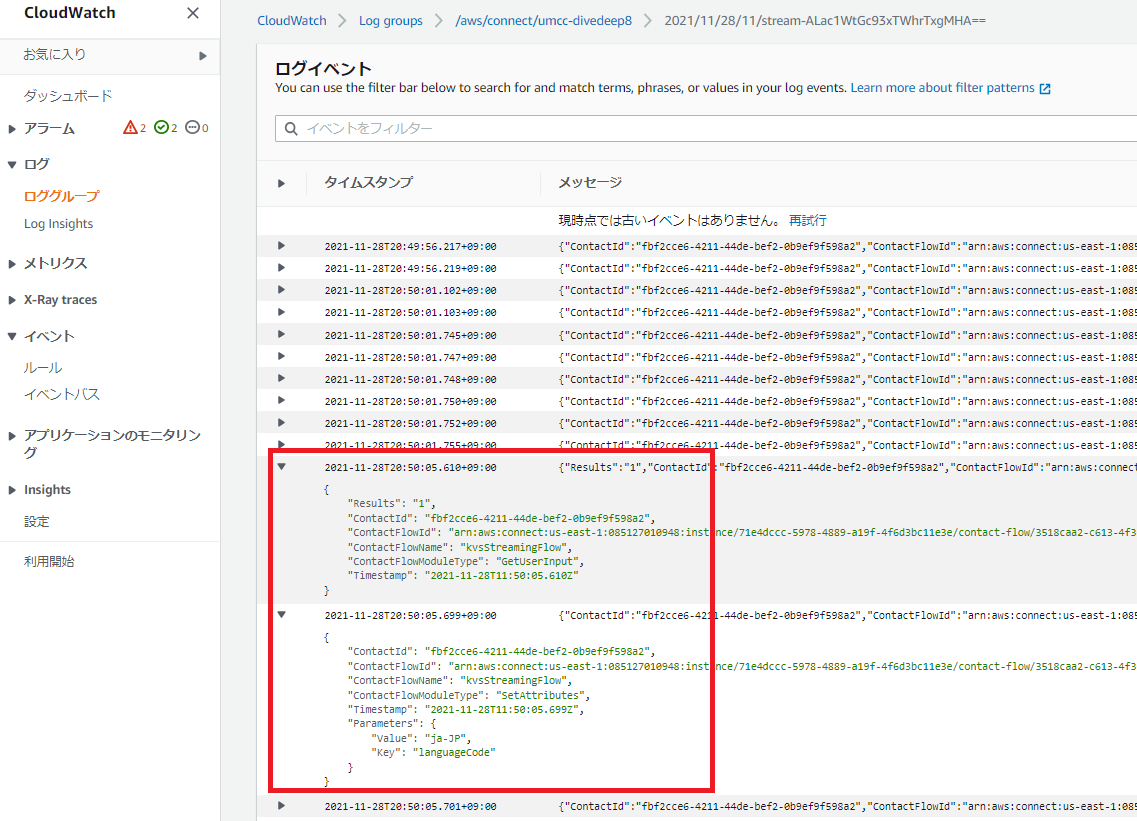Screen dimensions: 1137x821
Task: Collapse the log event at 20:50:05.699
Action: [x=281, y=615]
